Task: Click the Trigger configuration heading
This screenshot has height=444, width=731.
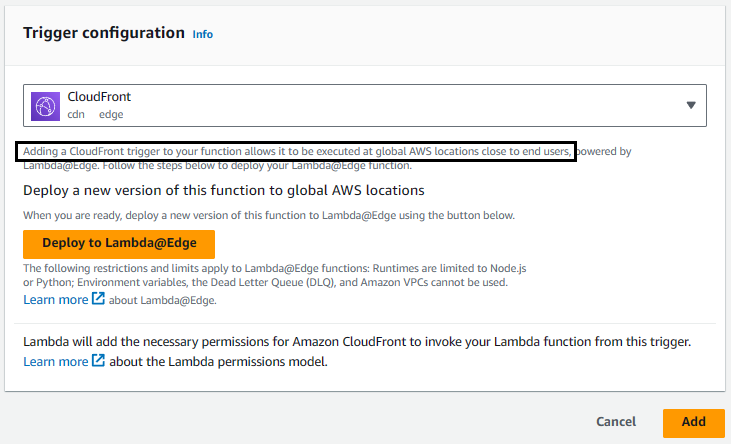Action: (x=104, y=33)
